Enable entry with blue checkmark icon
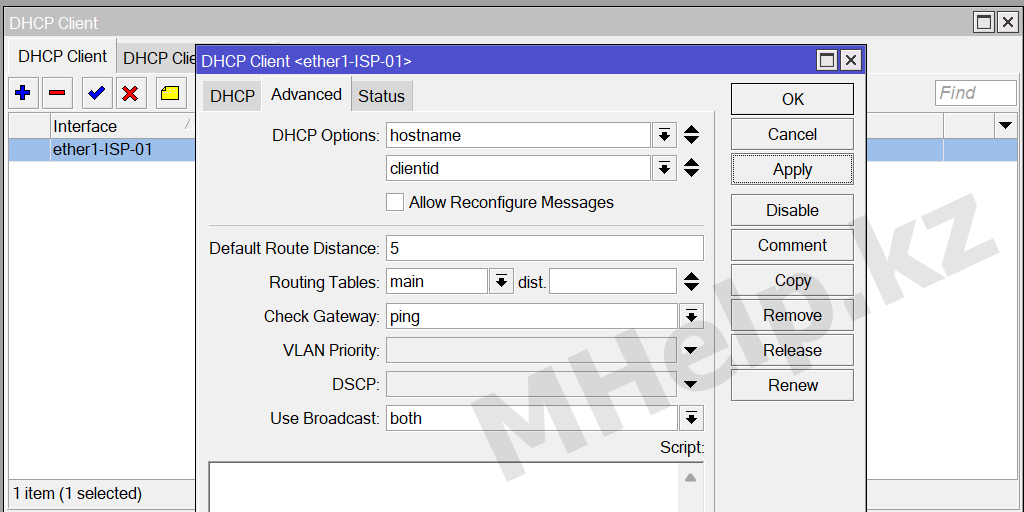Image resolution: width=1024 pixels, height=512 pixels. 97,93
